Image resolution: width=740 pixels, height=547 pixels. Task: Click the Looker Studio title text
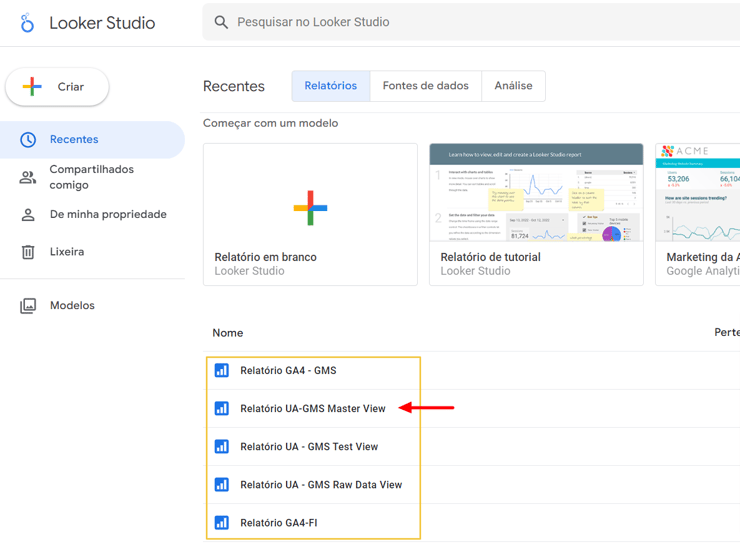[102, 23]
